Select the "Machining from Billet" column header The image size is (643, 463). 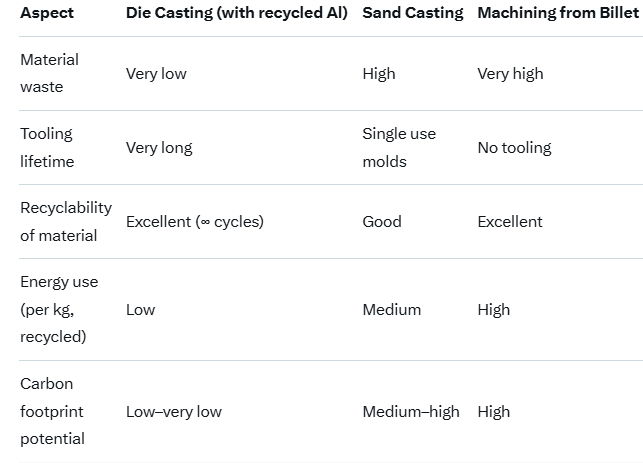557,13
